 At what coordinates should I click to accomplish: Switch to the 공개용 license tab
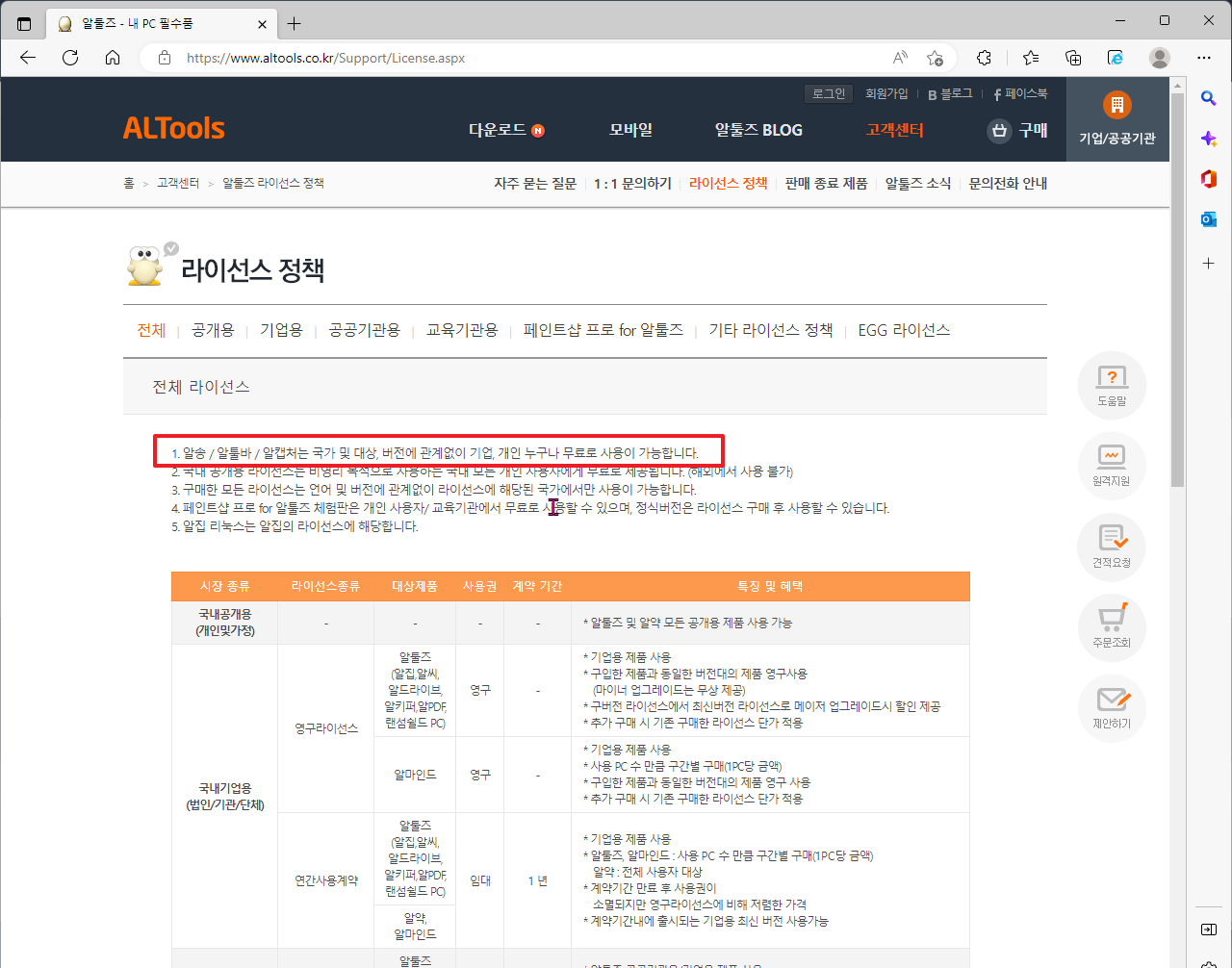coord(213,330)
